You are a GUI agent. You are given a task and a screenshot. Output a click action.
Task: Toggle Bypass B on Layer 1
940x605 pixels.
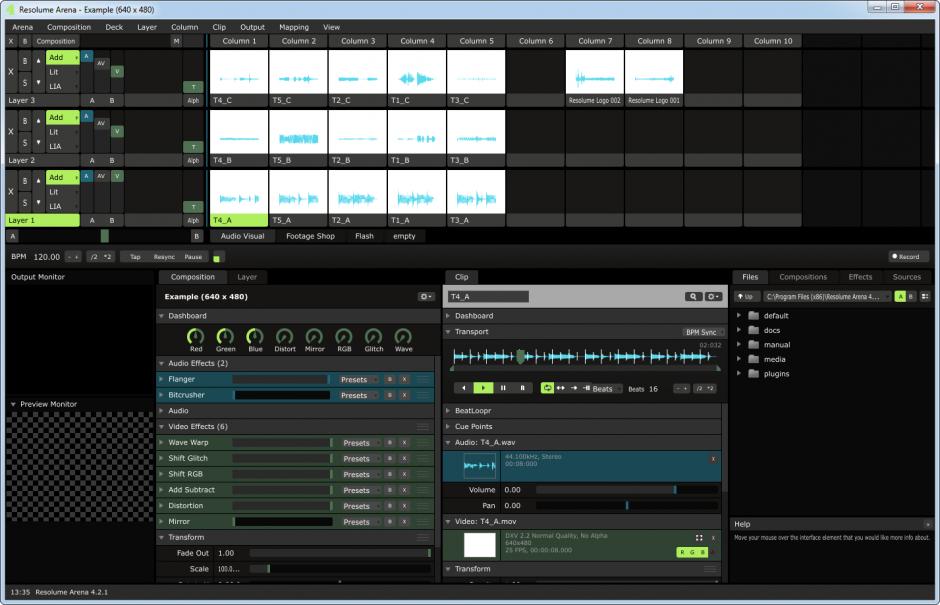(x=25, y=180)
